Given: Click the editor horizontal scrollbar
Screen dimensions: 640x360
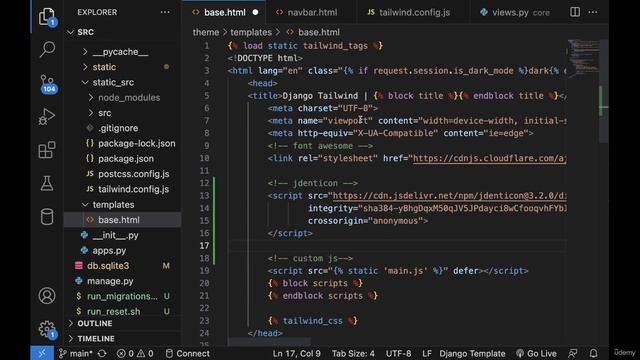Looking at the screenshot, I should (x=269, y=341).
